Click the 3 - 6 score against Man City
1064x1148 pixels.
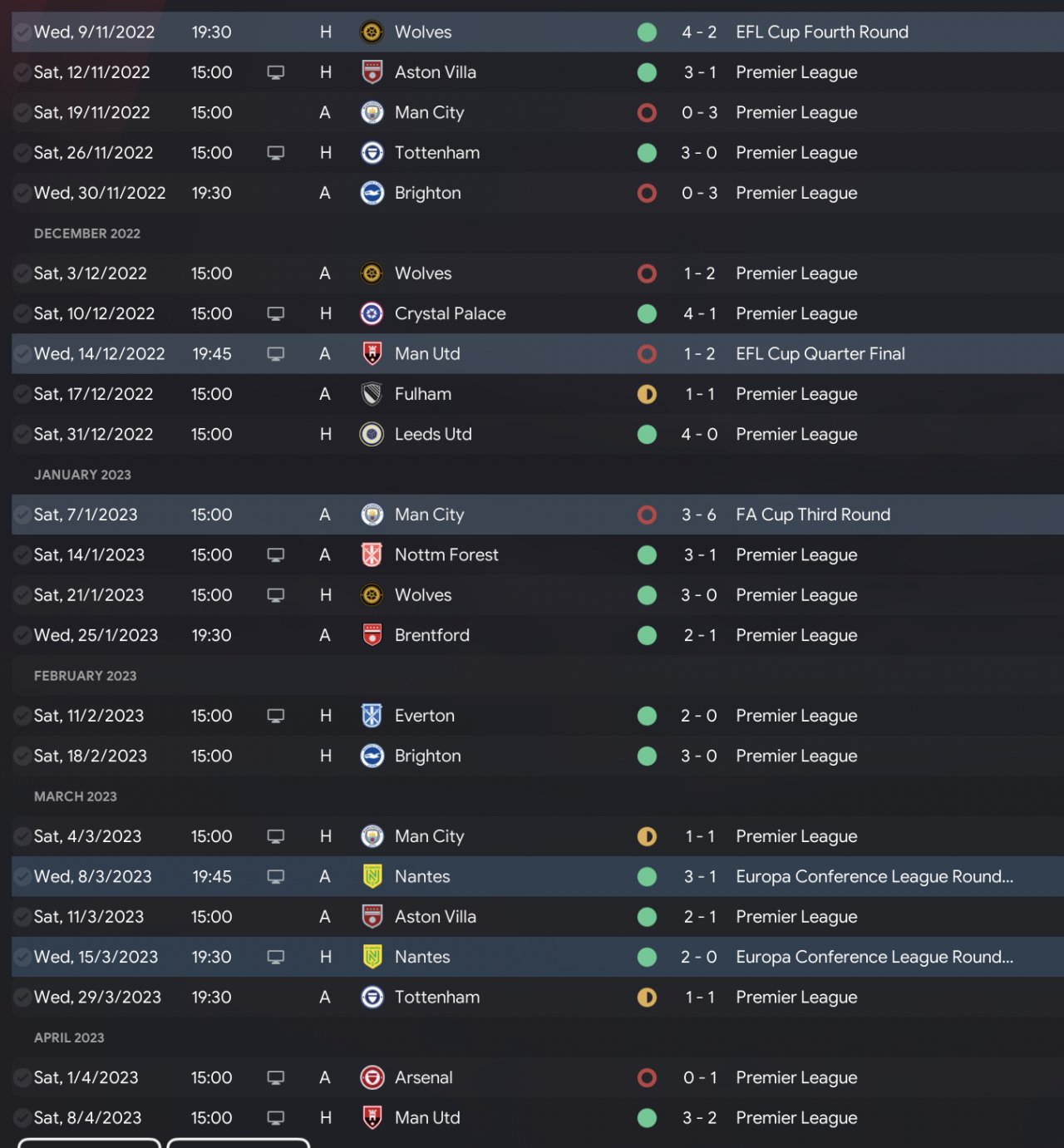699,515
